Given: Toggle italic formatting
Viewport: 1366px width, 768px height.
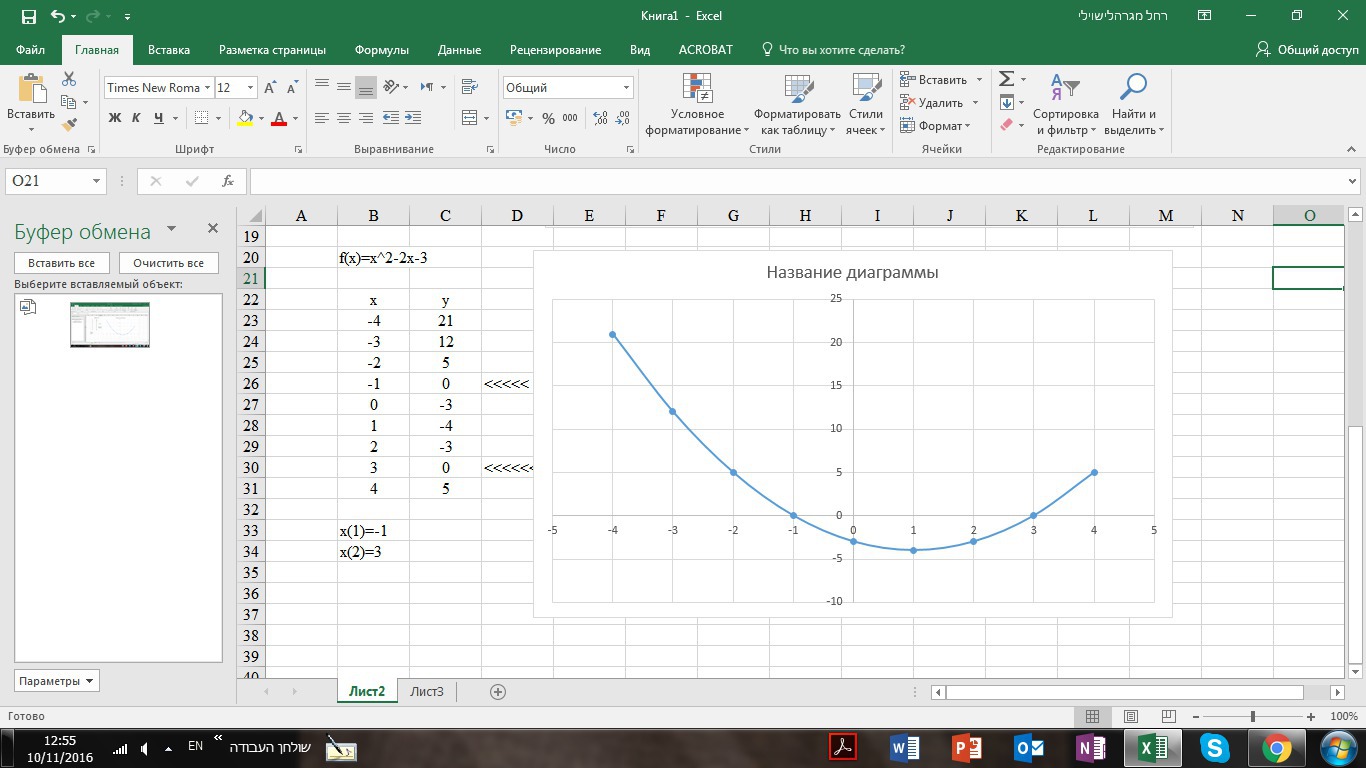Looking at the screenshot, I should pos(136,118).
